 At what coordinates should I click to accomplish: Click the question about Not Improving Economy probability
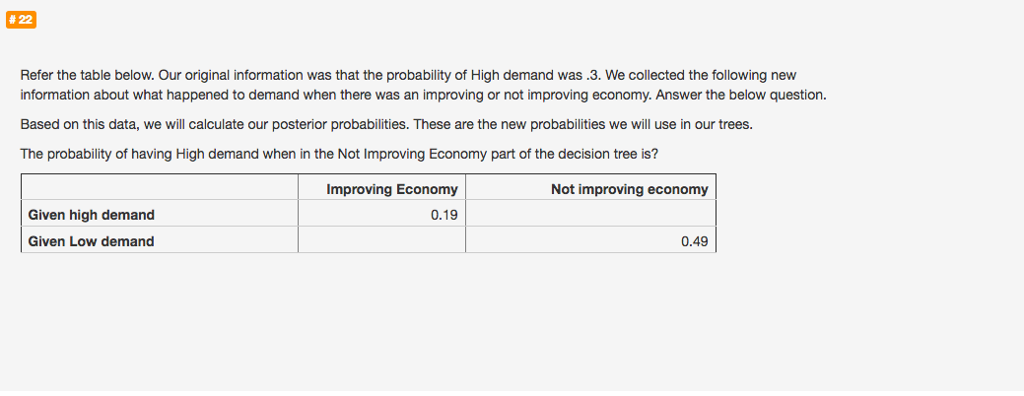pos(339,154)
